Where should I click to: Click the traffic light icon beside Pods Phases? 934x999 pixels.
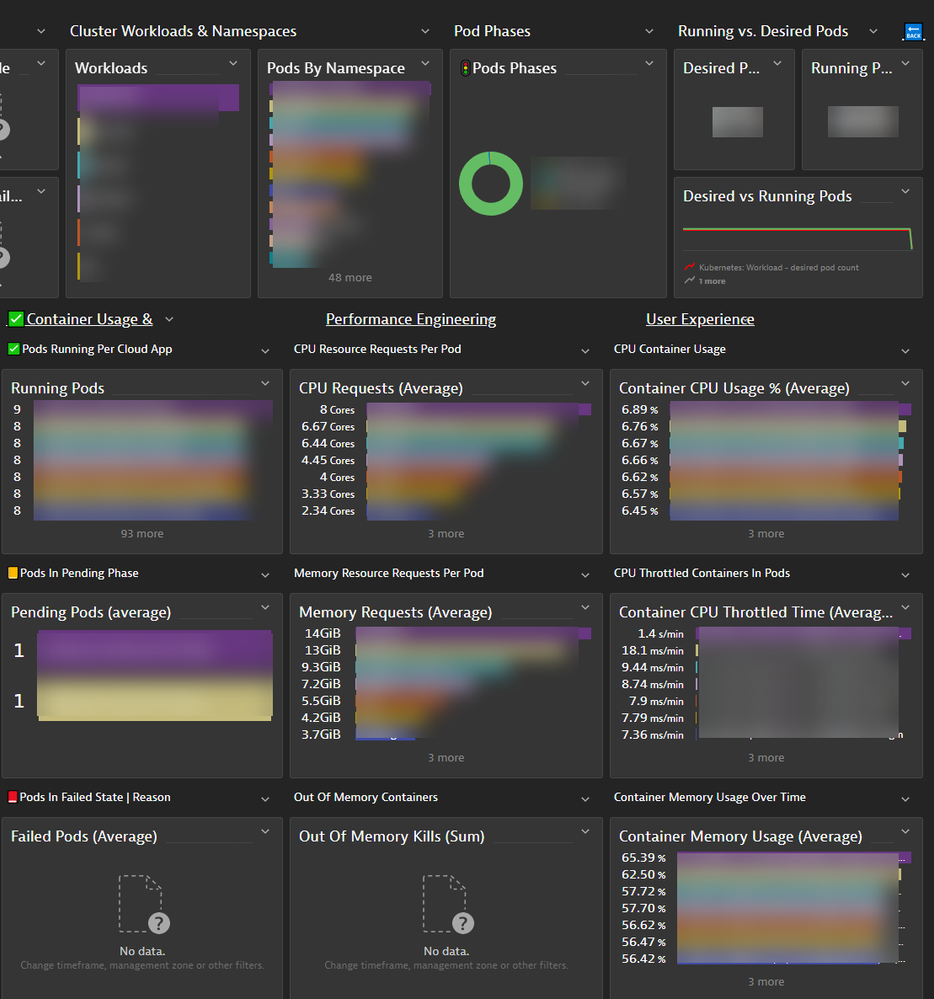464,69
